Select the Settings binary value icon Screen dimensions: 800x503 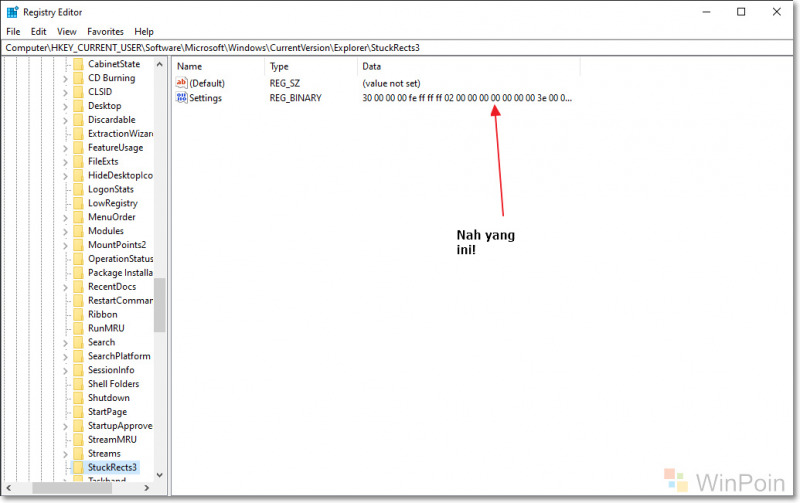click(x=182, y=97)
